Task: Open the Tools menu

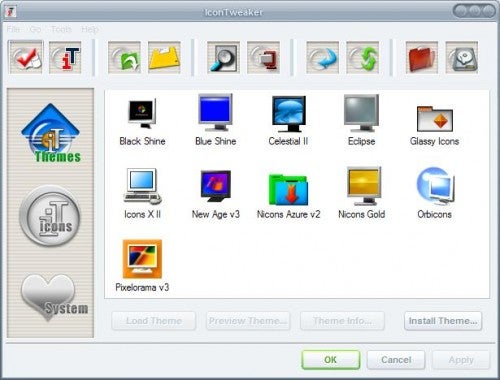Action: tap(61, 29)
